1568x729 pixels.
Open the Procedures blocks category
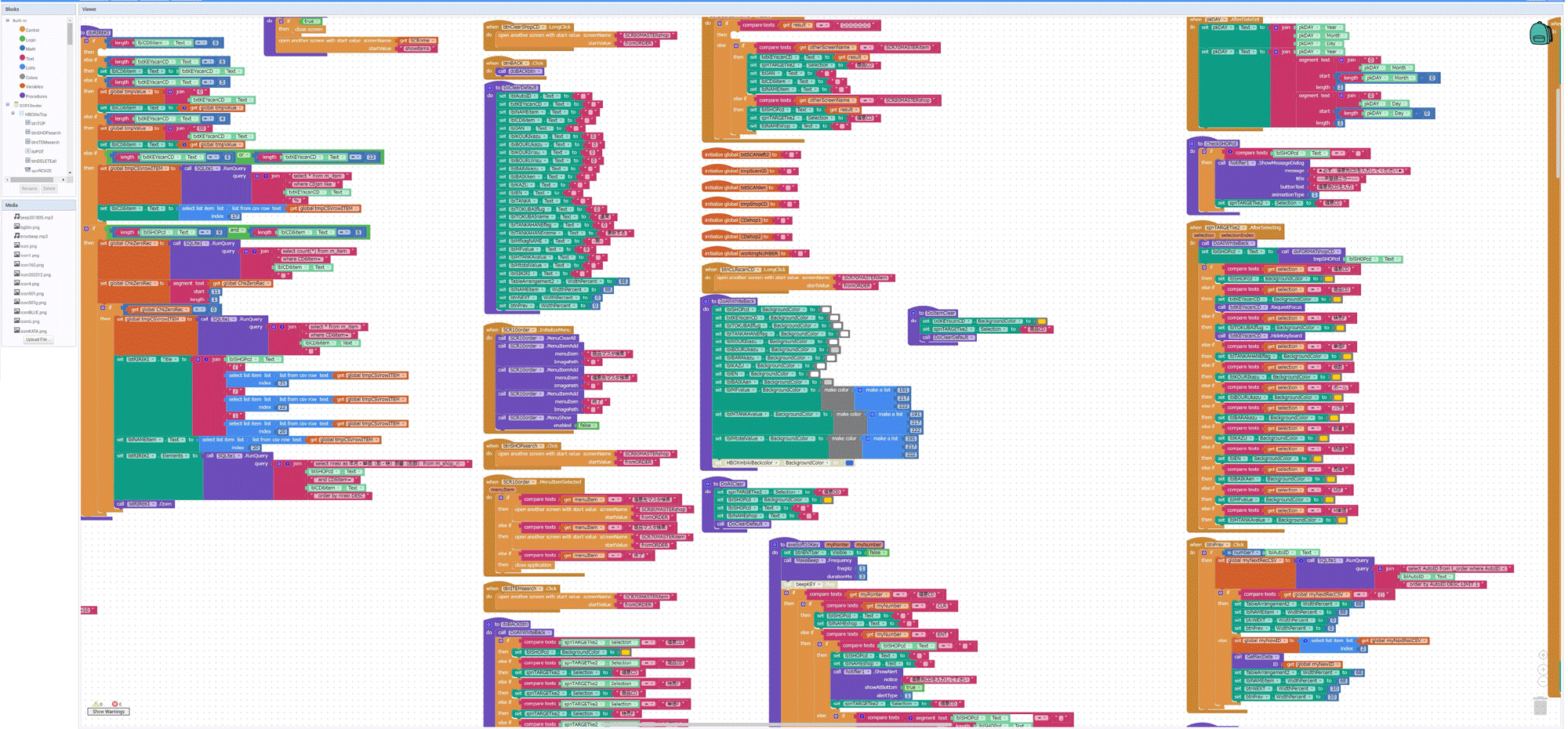pyautogui.click(x=35, y=96)
